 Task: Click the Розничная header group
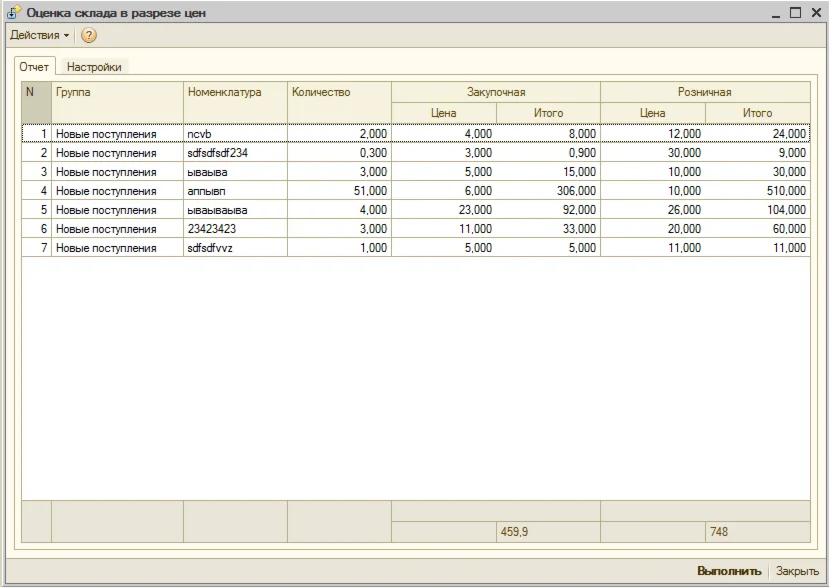pos(704,92)
